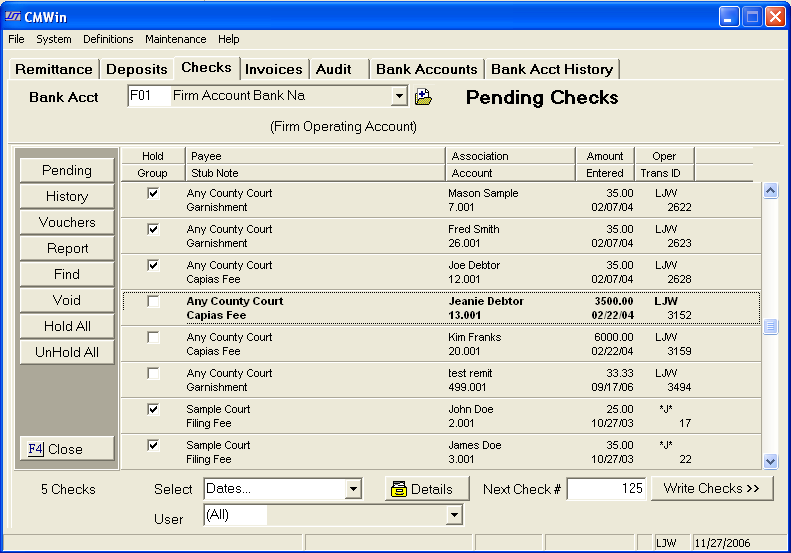The width and height of the screenshot is (791, 553).
Task: Check the hold box for Kim Franks
Action: point(153,338)
